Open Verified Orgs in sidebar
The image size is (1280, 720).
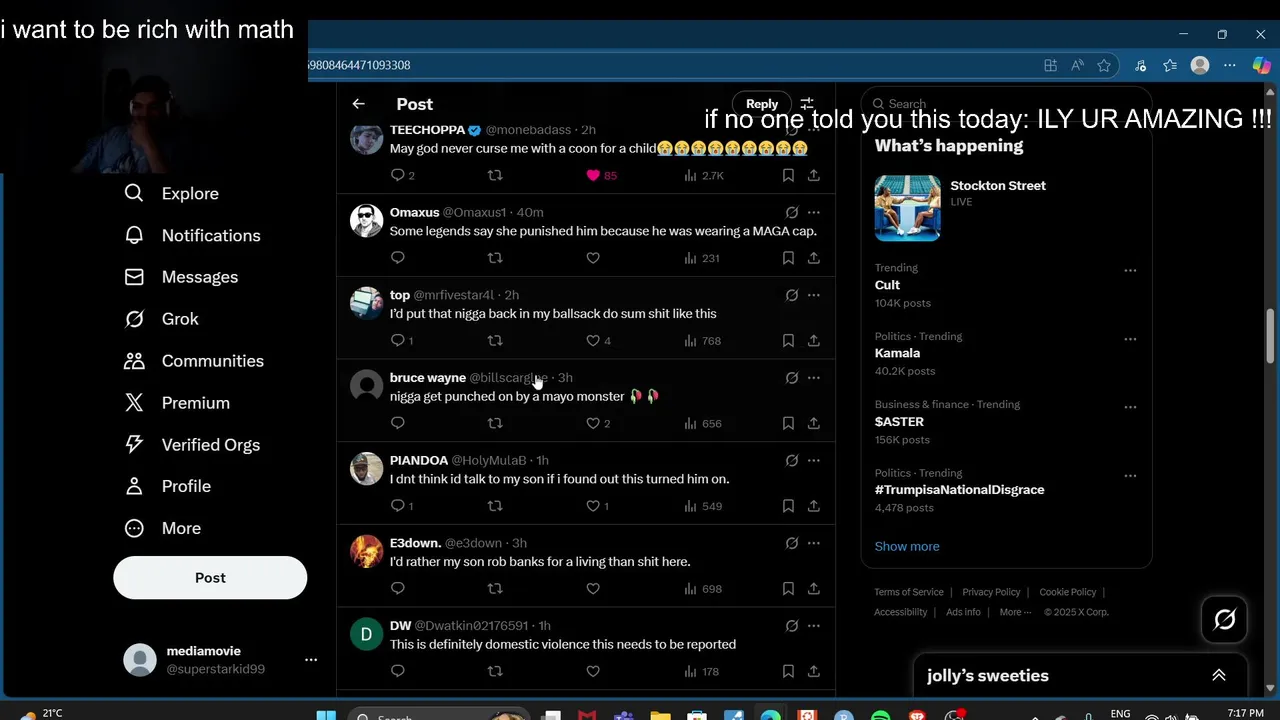[192, 445]
